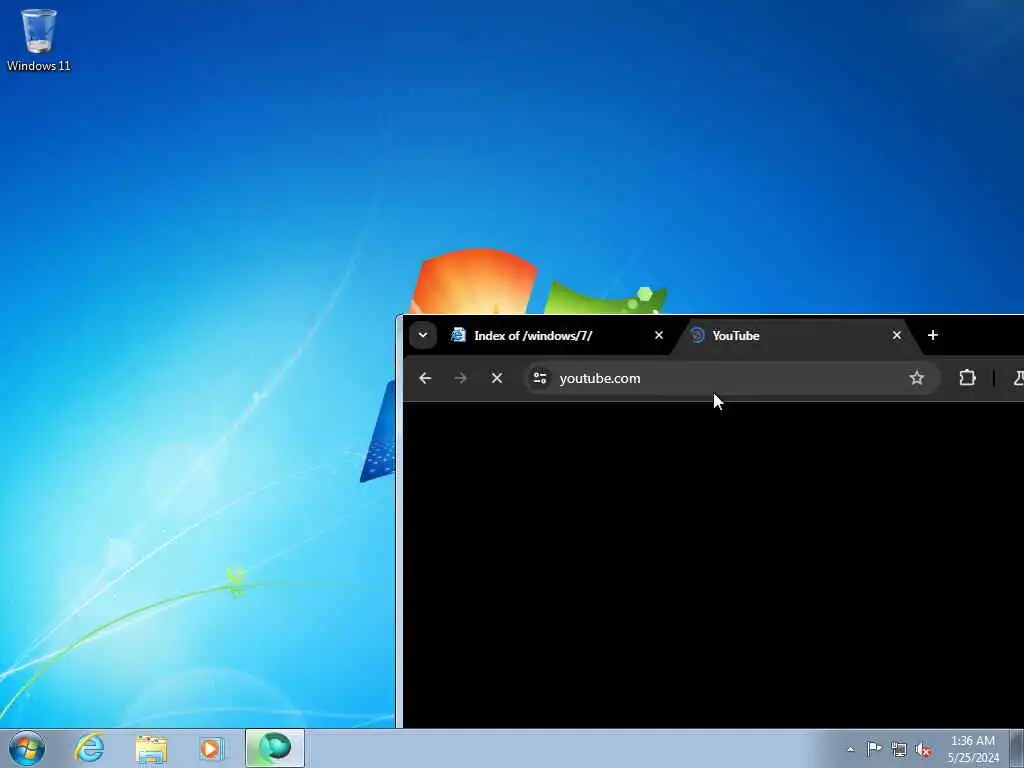
Task: Launch Windows Media Player from the taskbar
Action: pos(212,748)
